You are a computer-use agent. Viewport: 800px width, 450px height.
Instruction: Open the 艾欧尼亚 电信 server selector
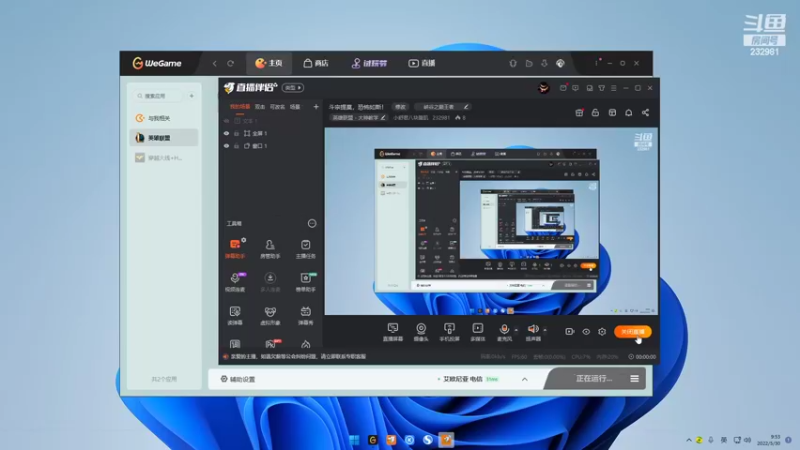pos(467,379)
